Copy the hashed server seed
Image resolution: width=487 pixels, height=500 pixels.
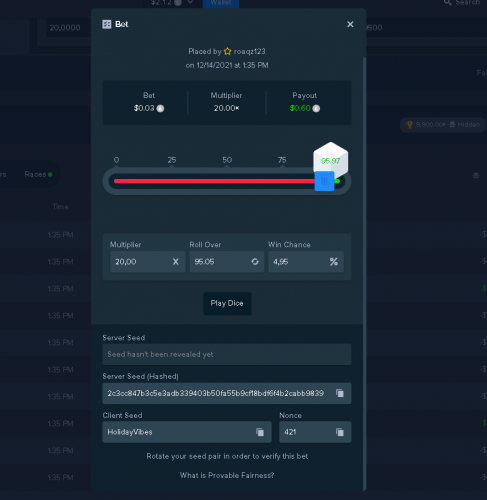pyautogui.click(x=340, y=393)
